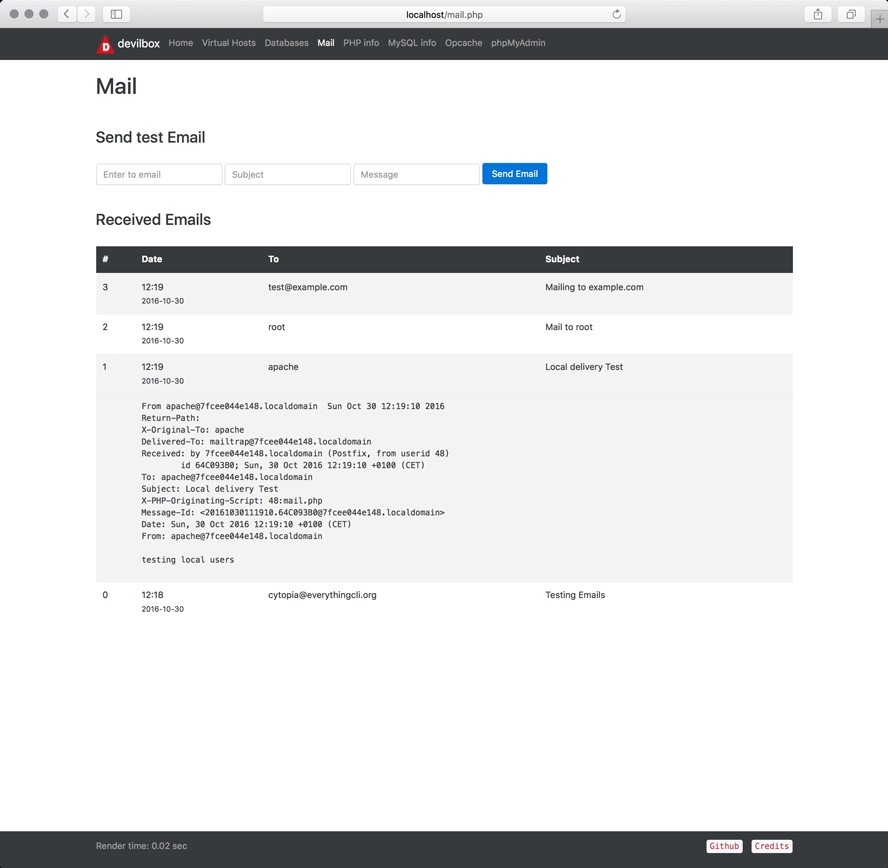Switch to the Databases section
888x868 pixels.
(x=286, y=43)
